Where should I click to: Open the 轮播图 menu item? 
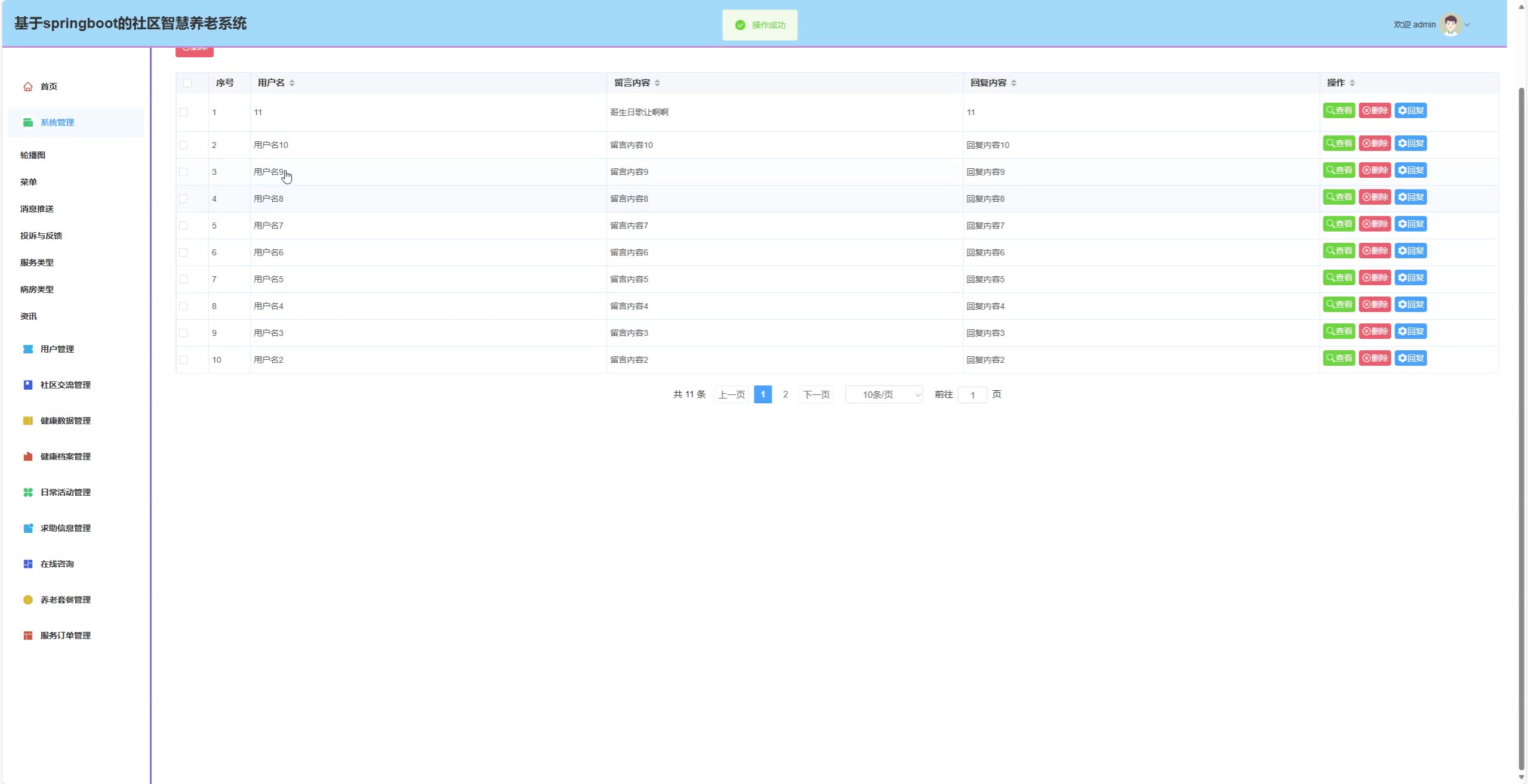click(x=33, y=155)
